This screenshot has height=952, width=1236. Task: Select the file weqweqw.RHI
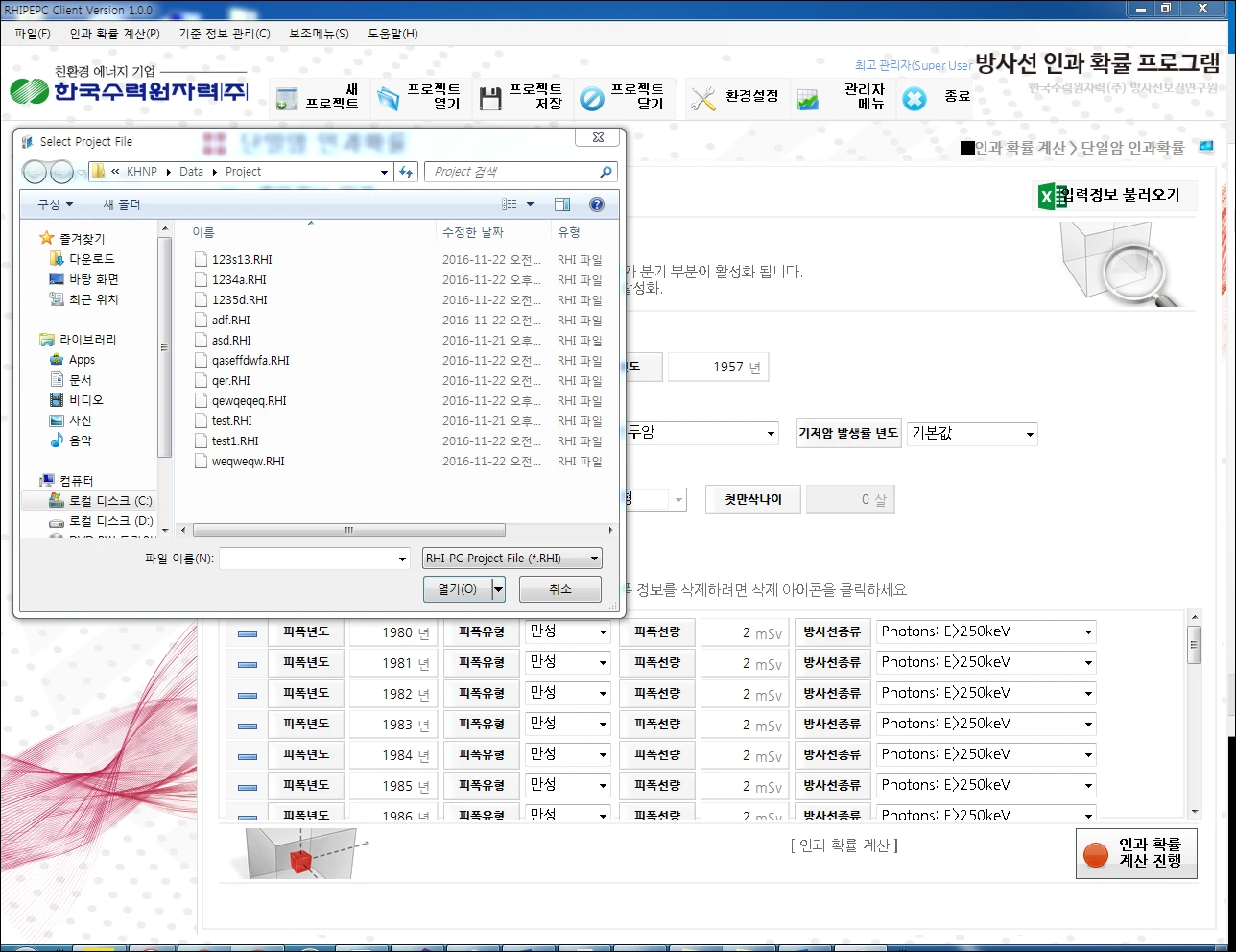[x=248, y=462]
